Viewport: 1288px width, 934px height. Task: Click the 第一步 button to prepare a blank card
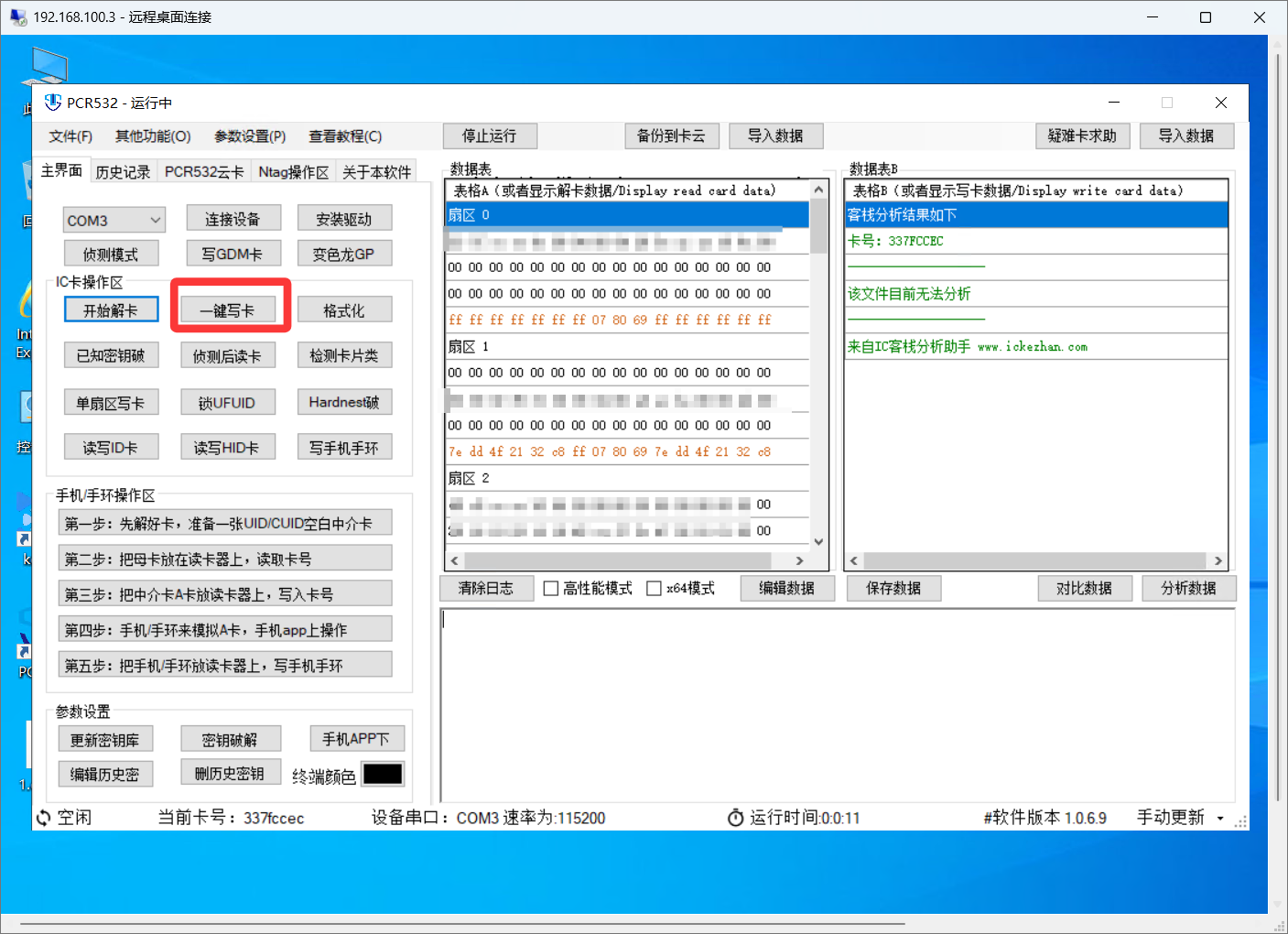(x=225, y=523)
